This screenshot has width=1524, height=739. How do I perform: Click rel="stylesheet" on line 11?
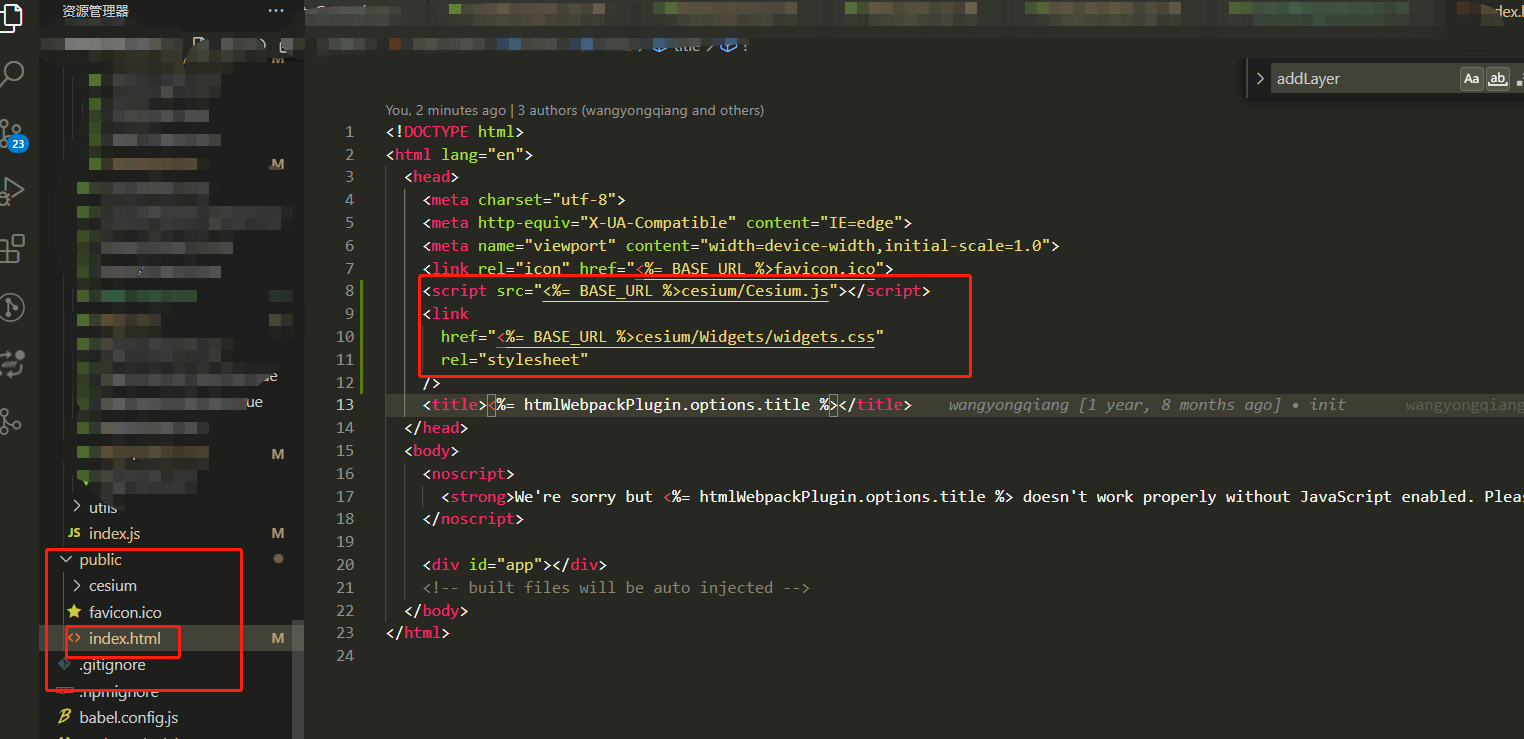coord(515,360)
